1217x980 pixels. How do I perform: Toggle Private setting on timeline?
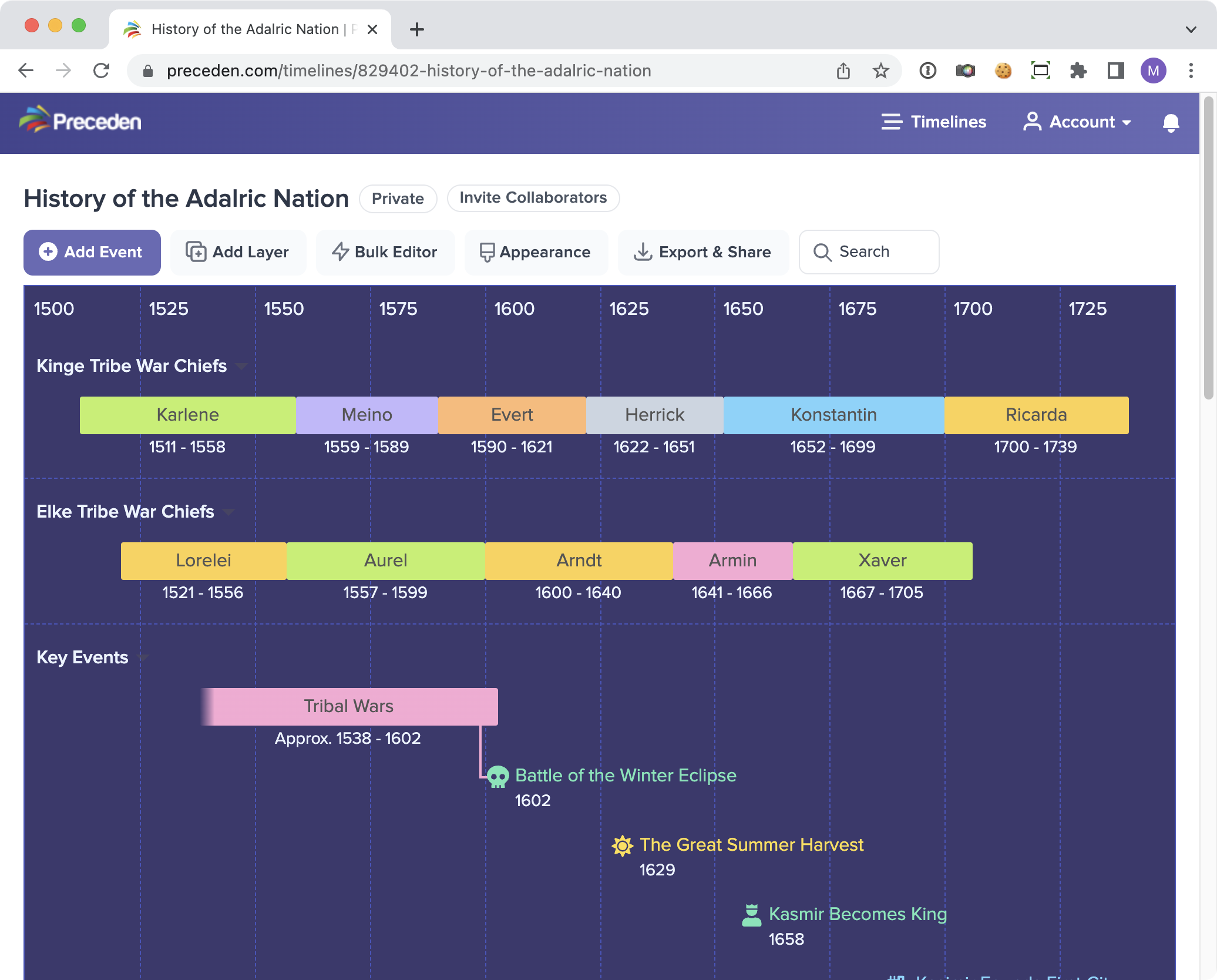point(397,198)
